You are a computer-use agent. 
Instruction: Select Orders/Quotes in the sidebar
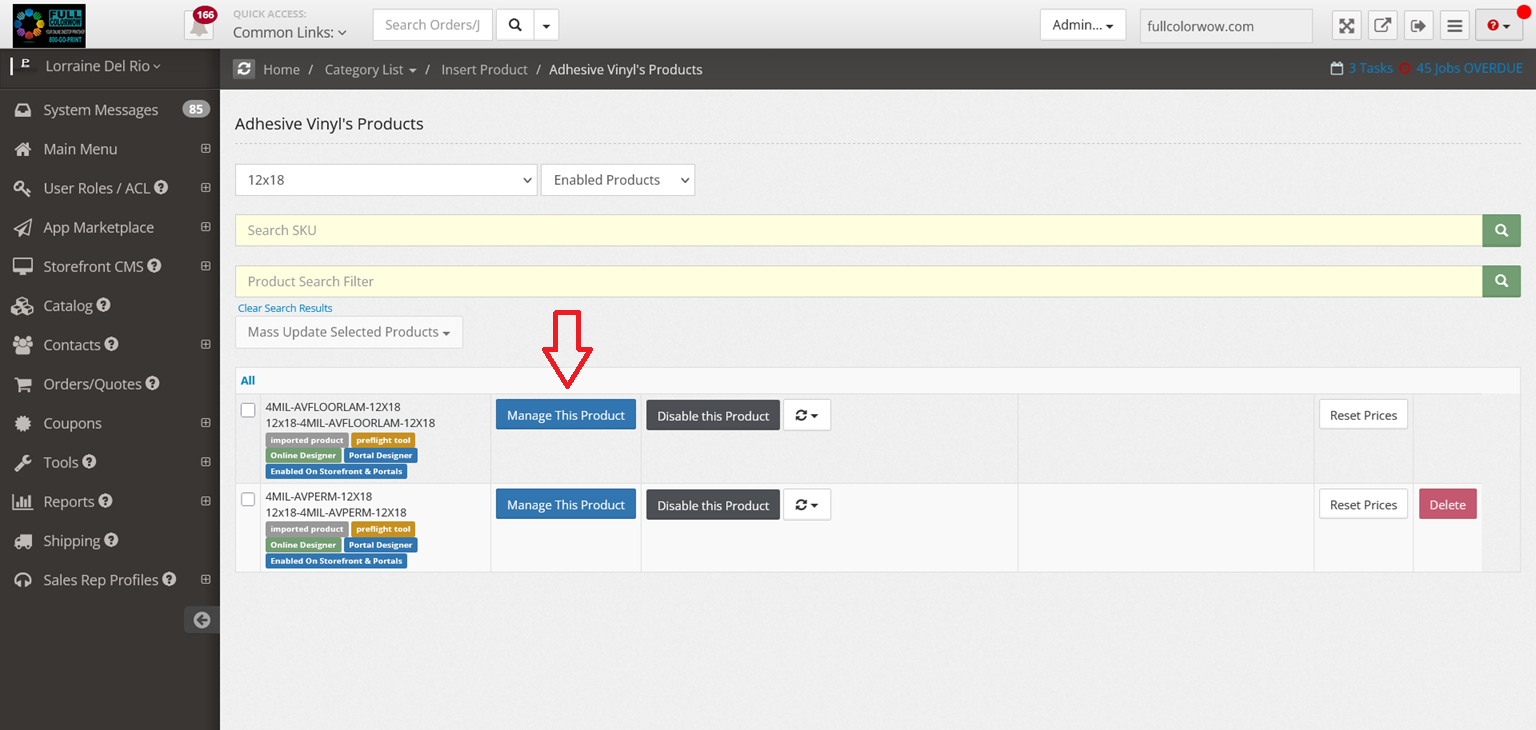tap(92, 384)
